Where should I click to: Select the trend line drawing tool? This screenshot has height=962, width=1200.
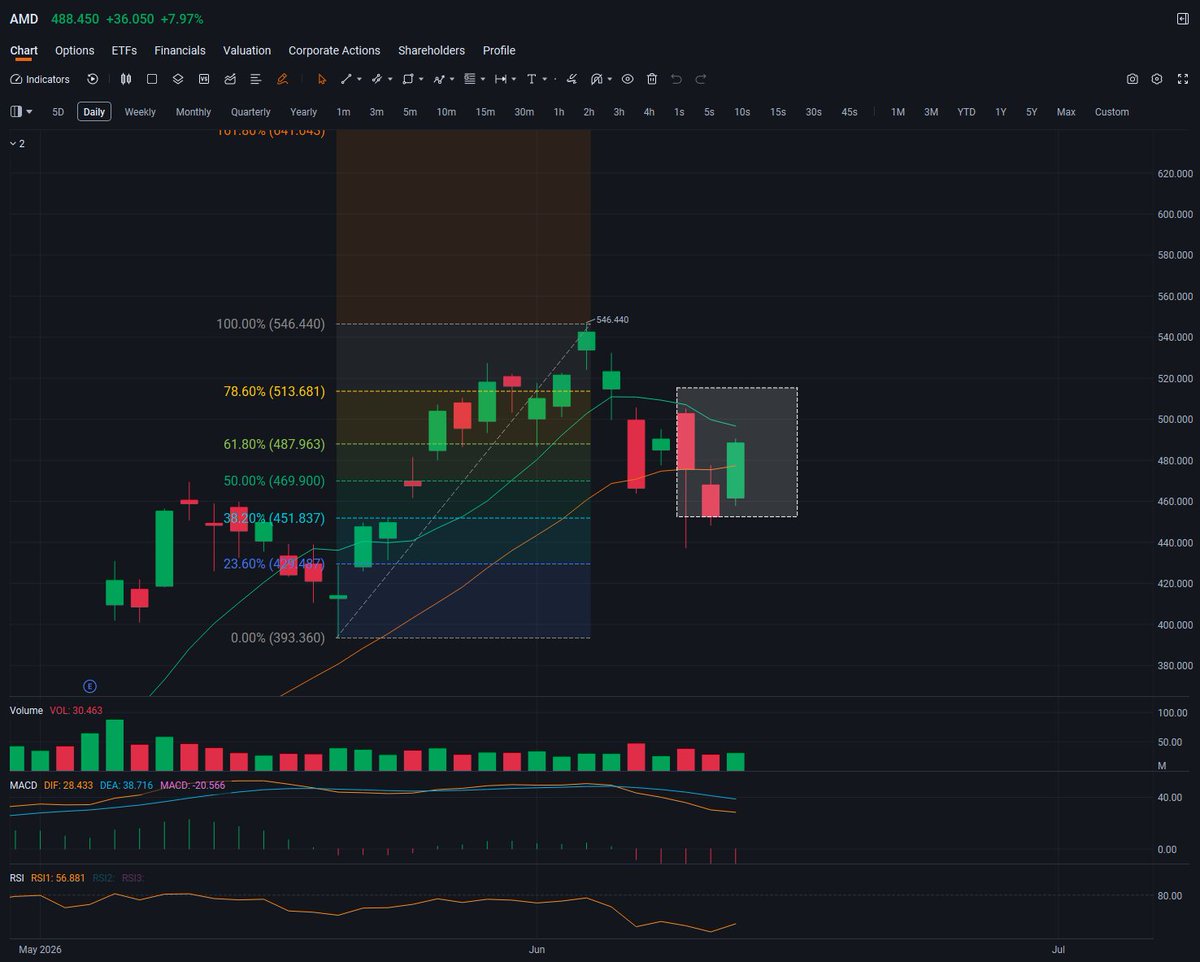346,79
